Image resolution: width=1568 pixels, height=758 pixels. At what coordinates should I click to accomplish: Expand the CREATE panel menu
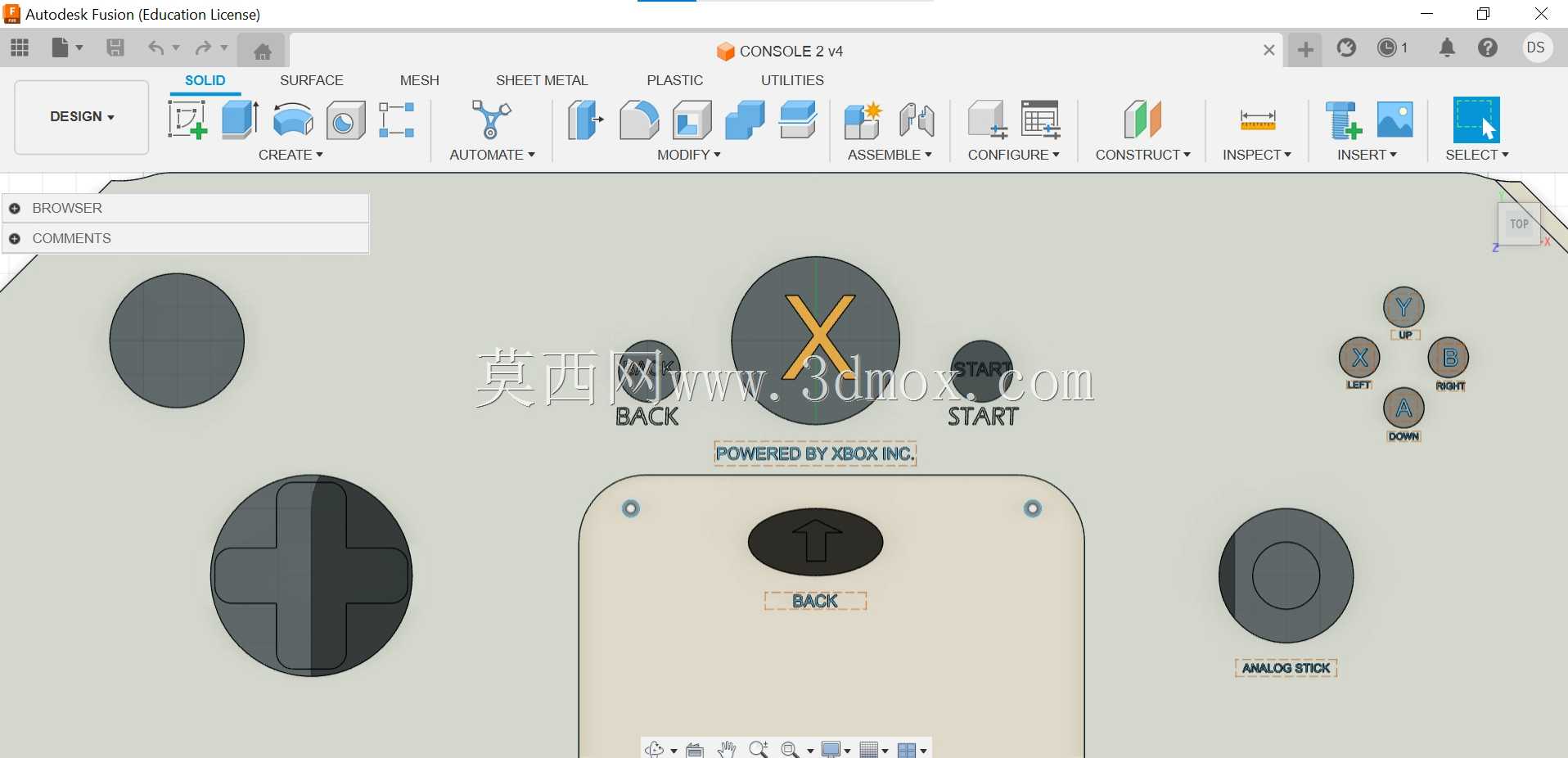[x=291, y=155]
